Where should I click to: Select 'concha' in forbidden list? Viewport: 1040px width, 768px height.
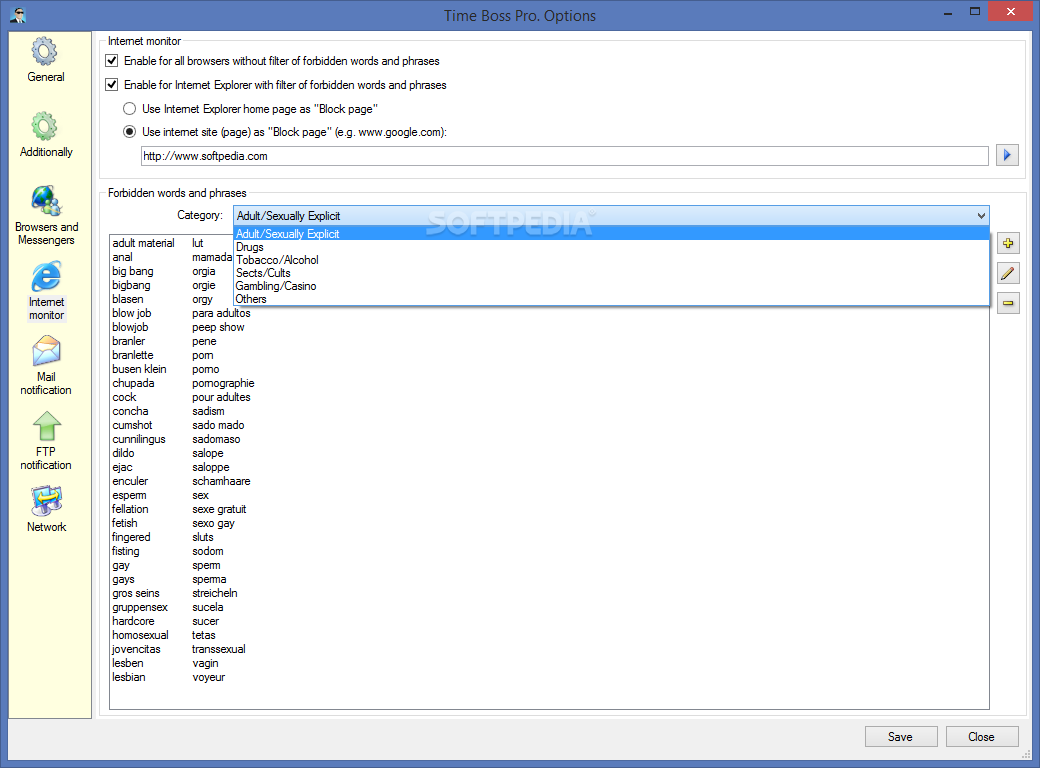130,411
